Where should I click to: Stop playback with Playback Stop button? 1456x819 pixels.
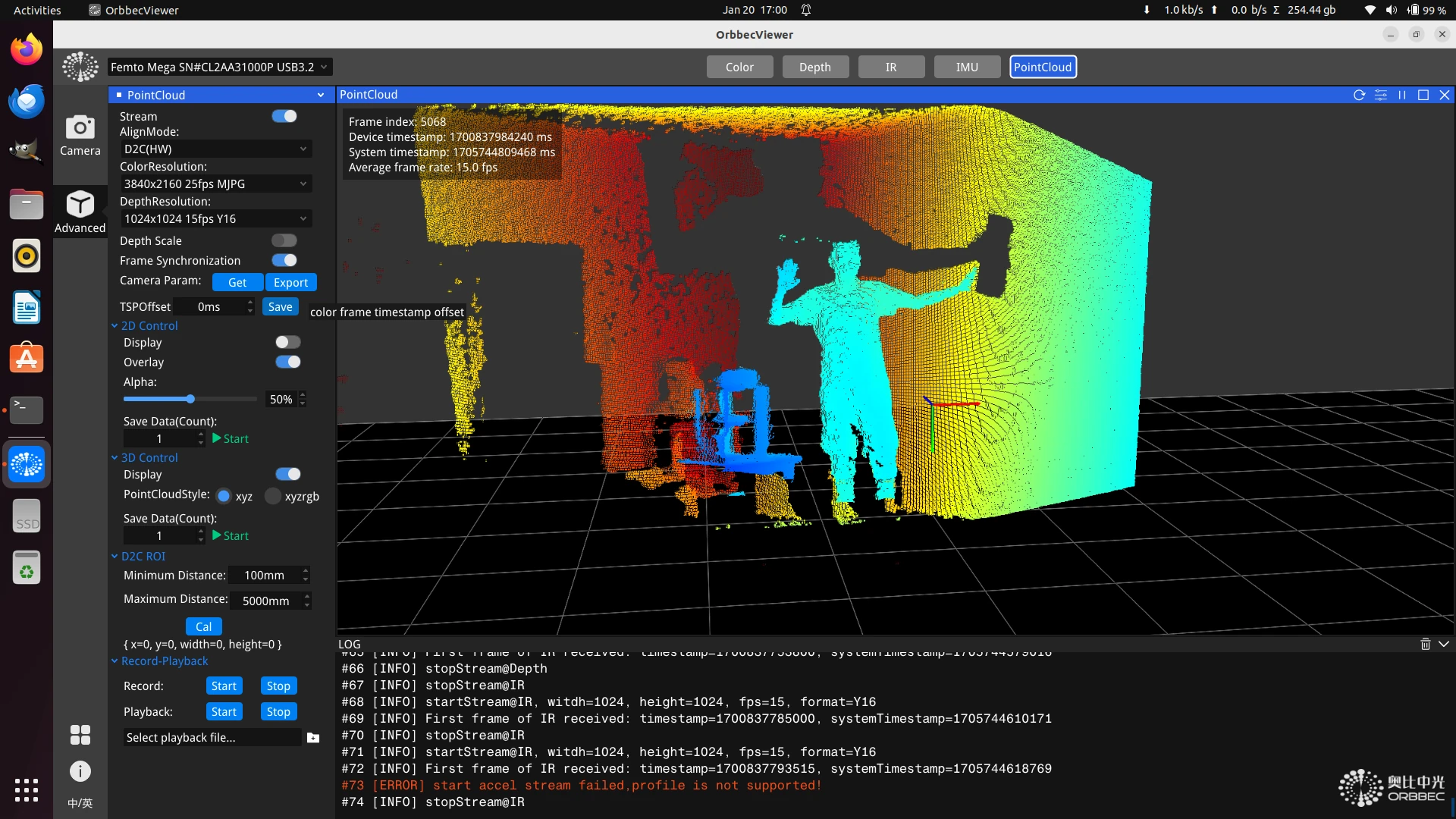tap(278, 711)
